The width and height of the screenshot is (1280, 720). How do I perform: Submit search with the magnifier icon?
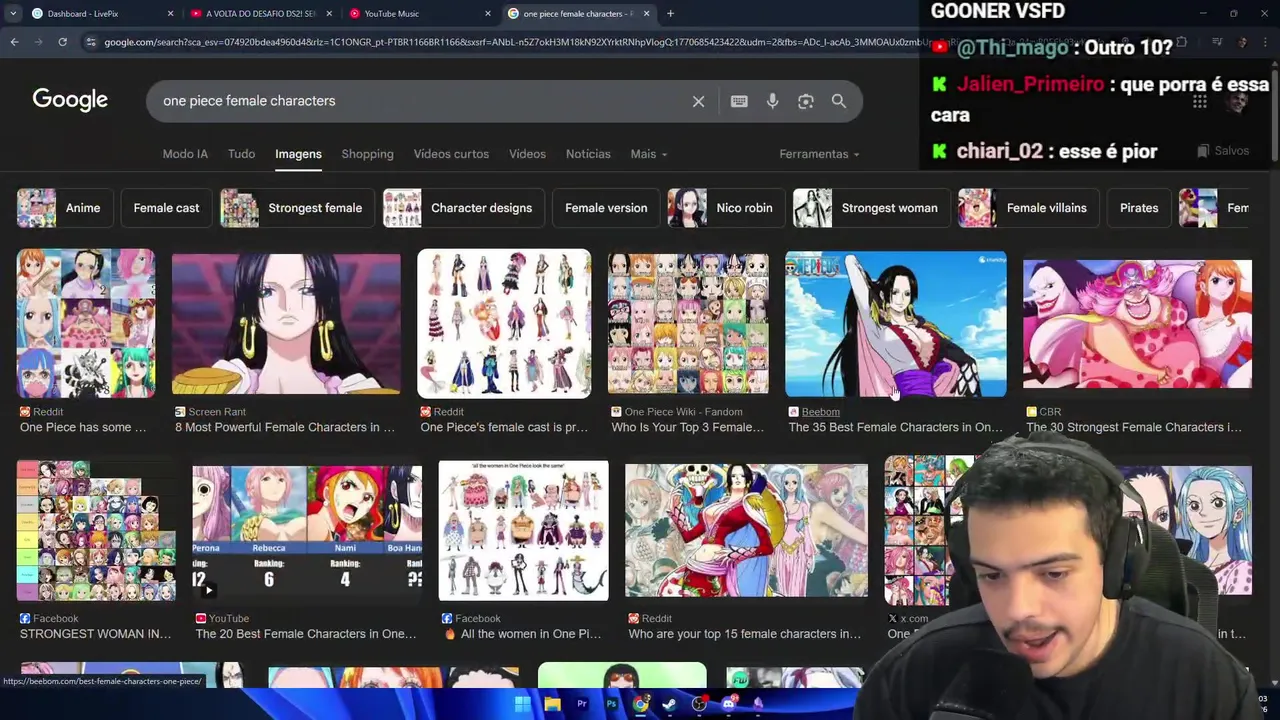[x=839, y=101]
